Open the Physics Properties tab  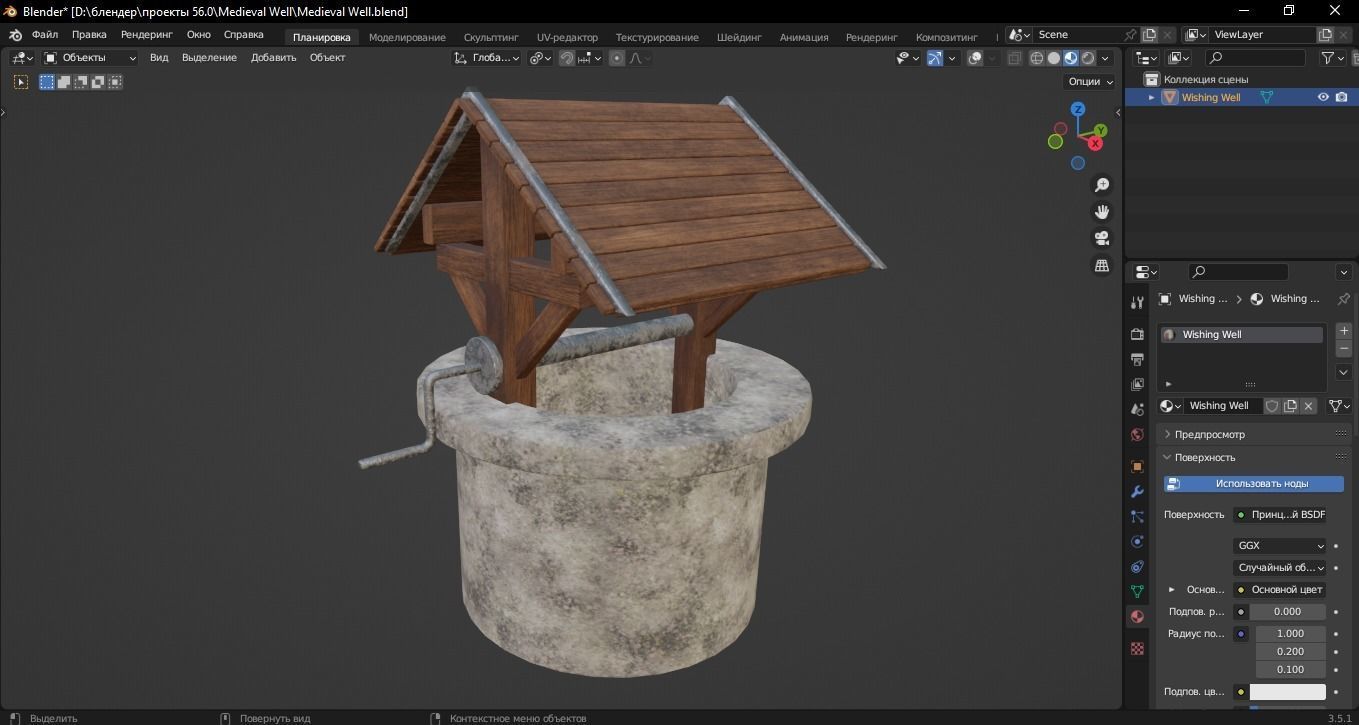click(1137, 541)
